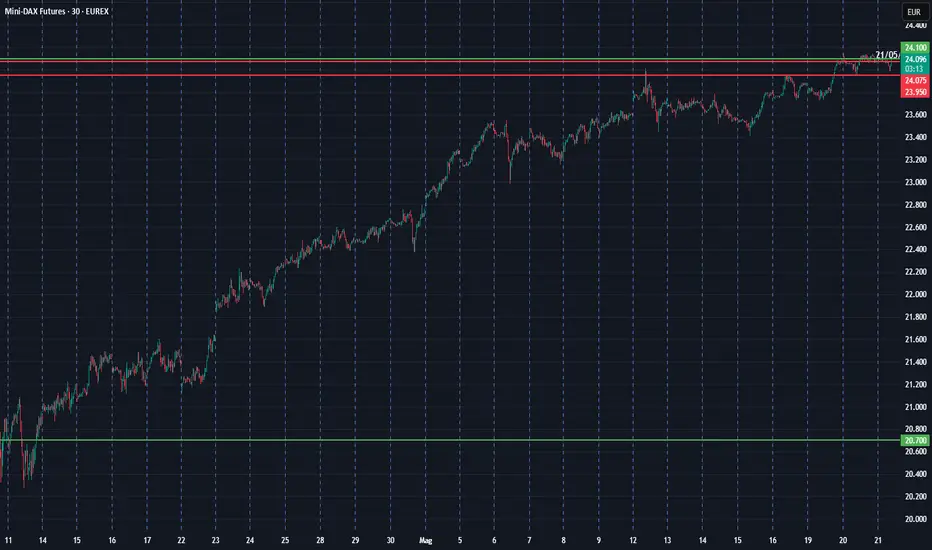Click the 21/05 text annotation

click(885, 55)
